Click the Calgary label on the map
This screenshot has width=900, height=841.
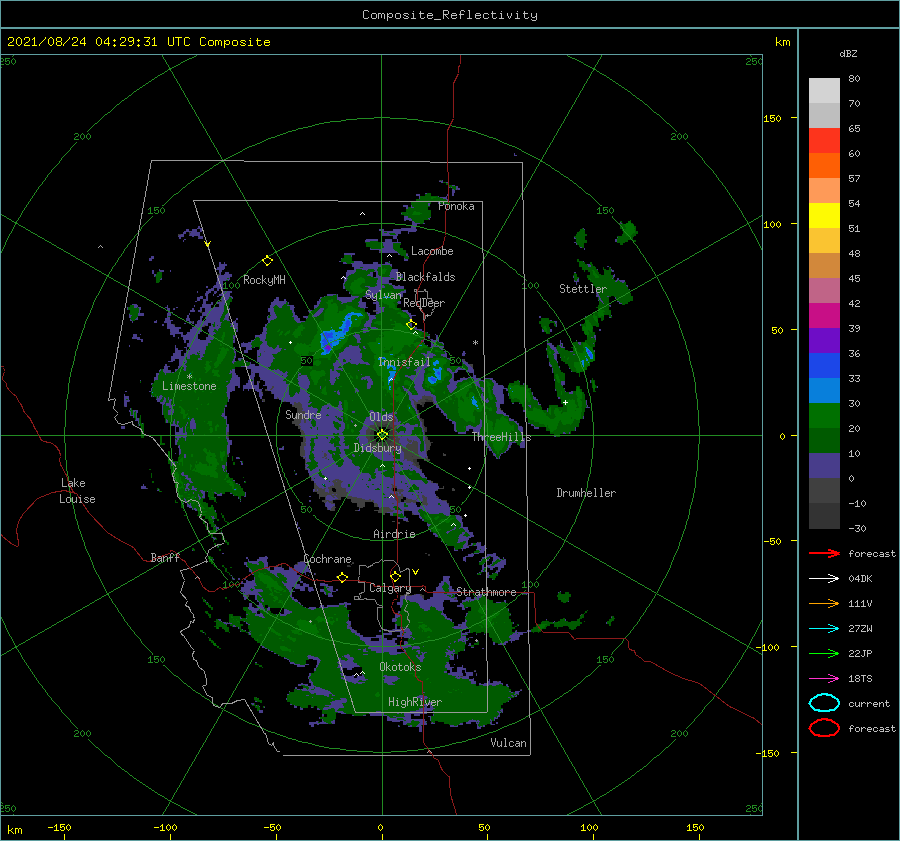point(390,588)
